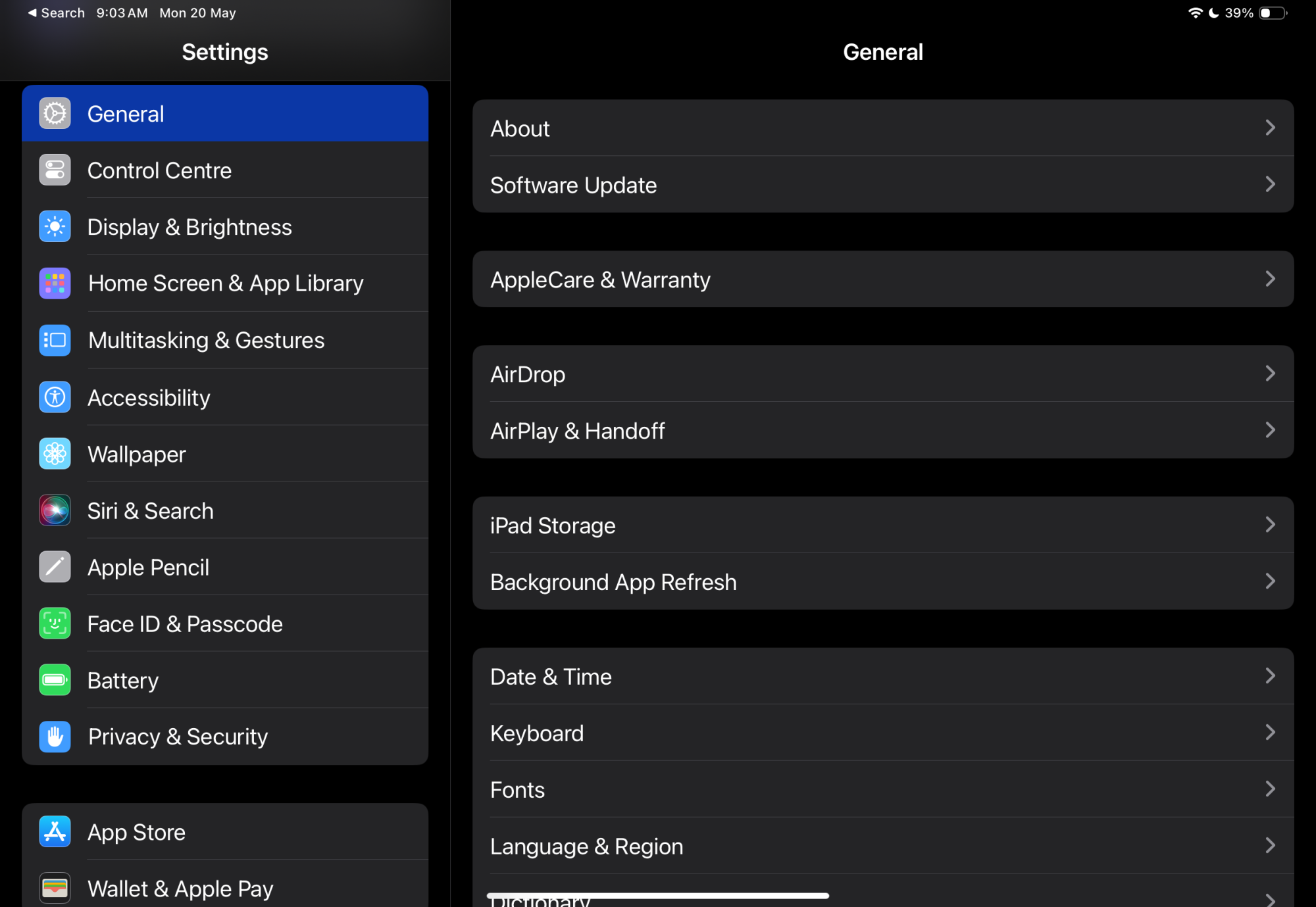Expand the Background App Refresh chevron
This screenshot has height=907, width=1316.
coord(1271,581)
